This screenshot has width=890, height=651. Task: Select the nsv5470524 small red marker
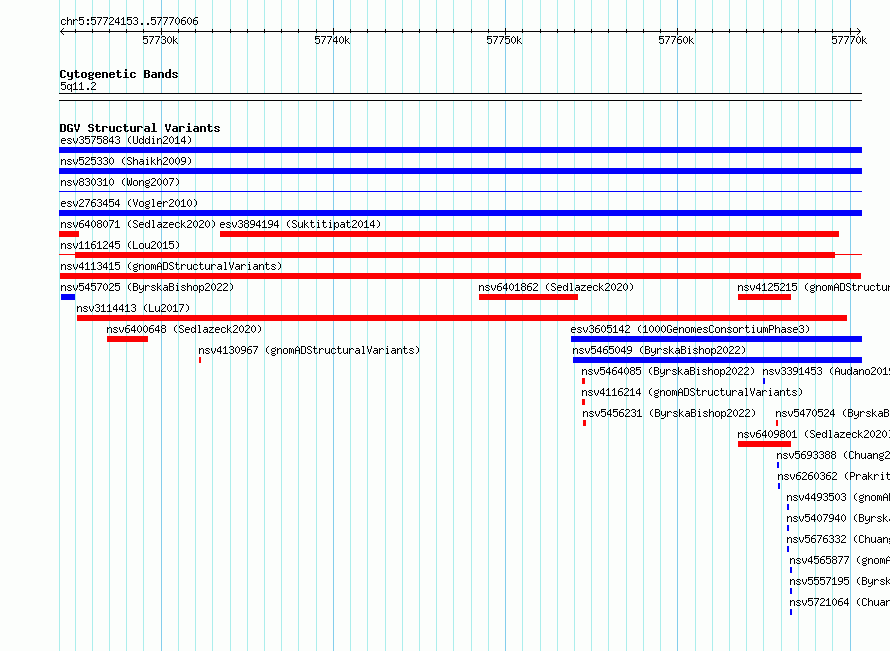[777, 423]
